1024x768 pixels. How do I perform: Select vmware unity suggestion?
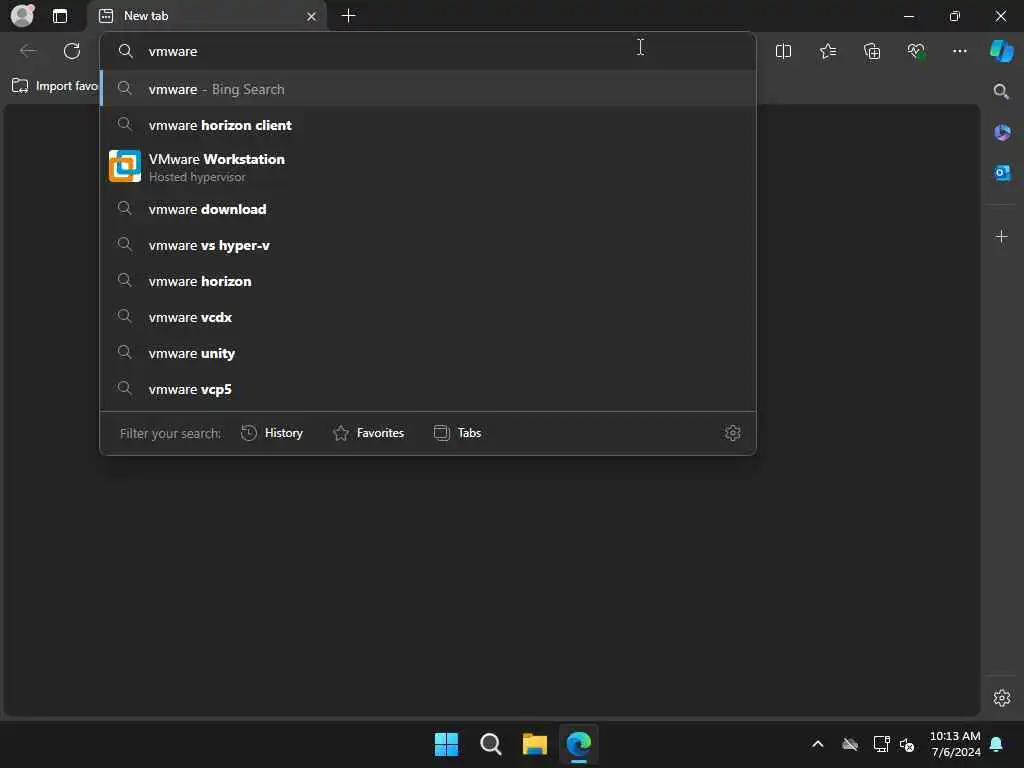pos(428,353)
